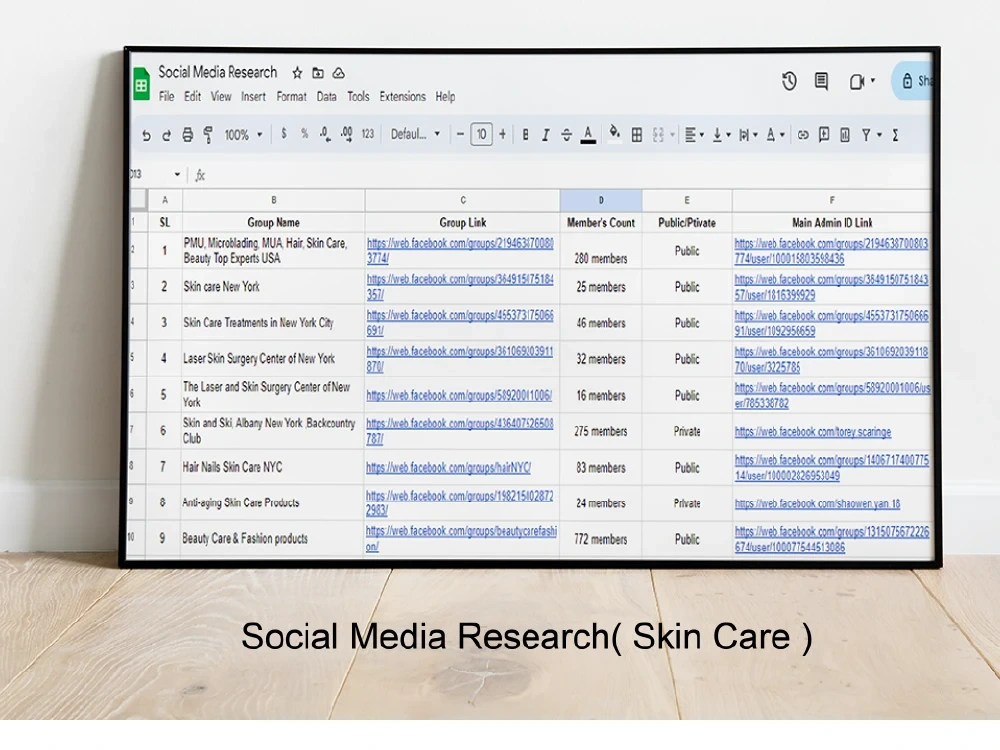Open the Edit menu
This screenshot has width=1000, height=750.
pos(193,96)
